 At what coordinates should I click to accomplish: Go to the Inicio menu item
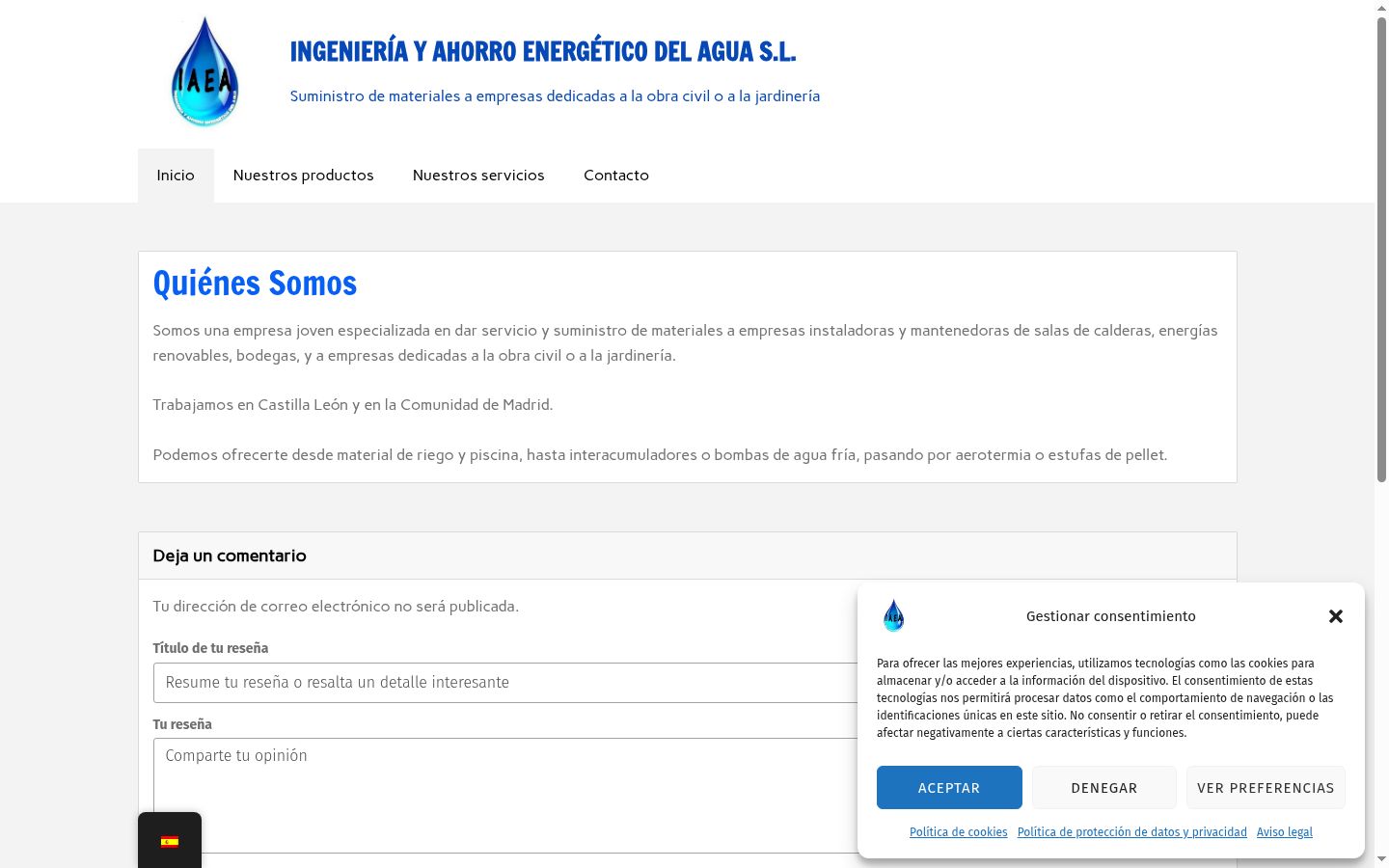click(x=176, y=176)
